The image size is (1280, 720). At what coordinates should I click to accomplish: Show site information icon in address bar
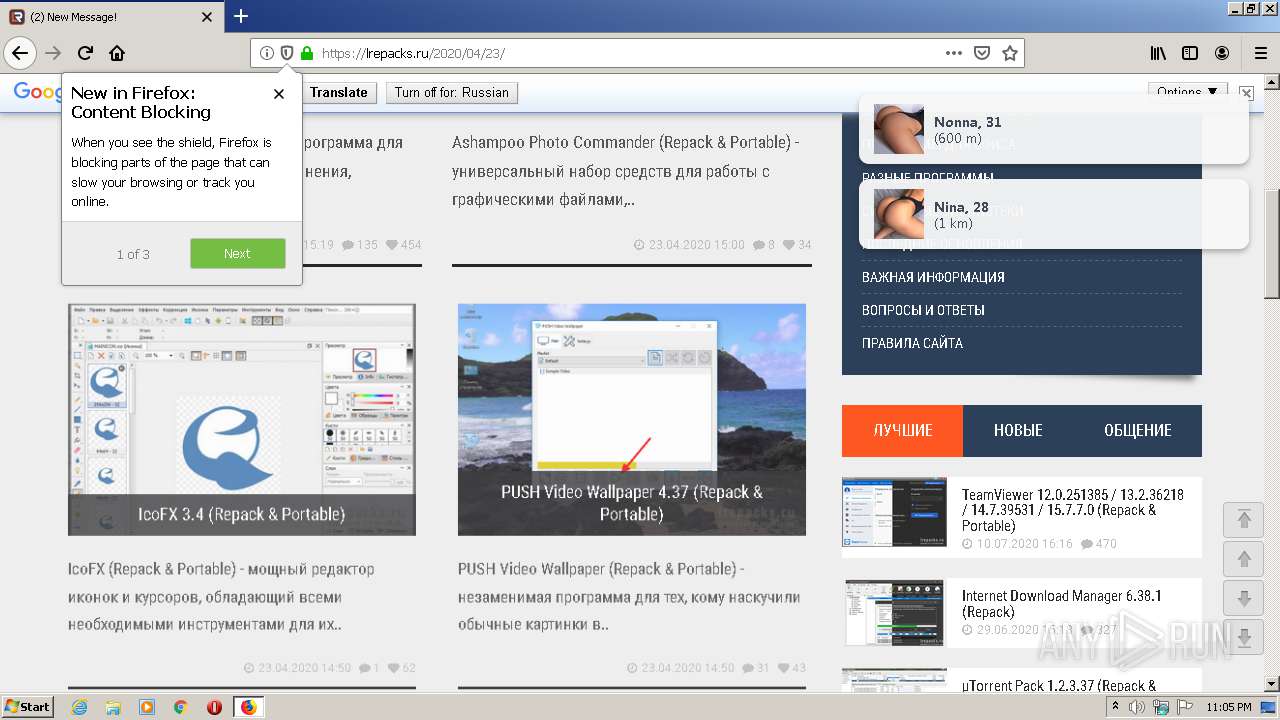[266, 53]
